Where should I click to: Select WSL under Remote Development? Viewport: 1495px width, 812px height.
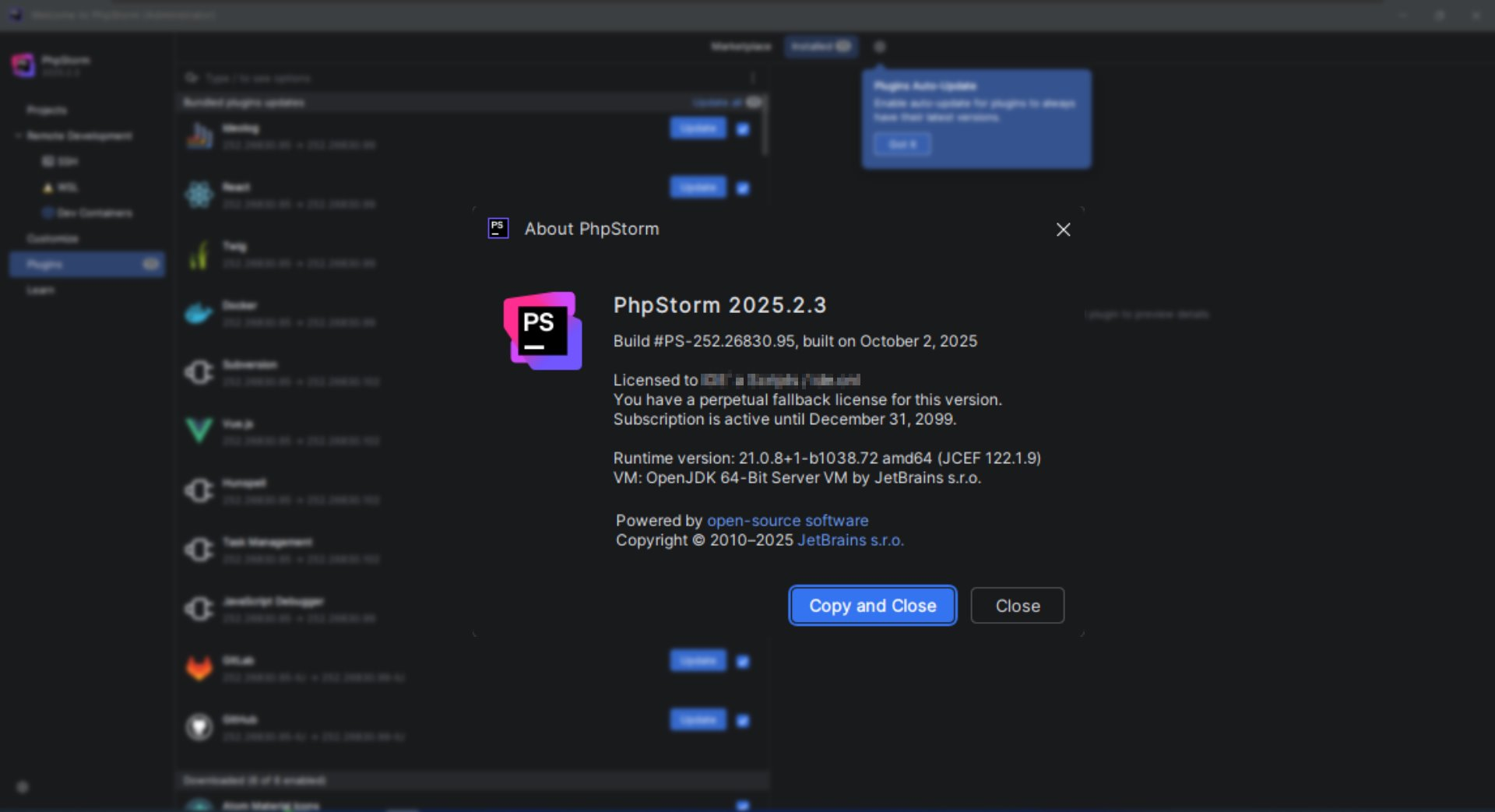click(x=68, y=187)
